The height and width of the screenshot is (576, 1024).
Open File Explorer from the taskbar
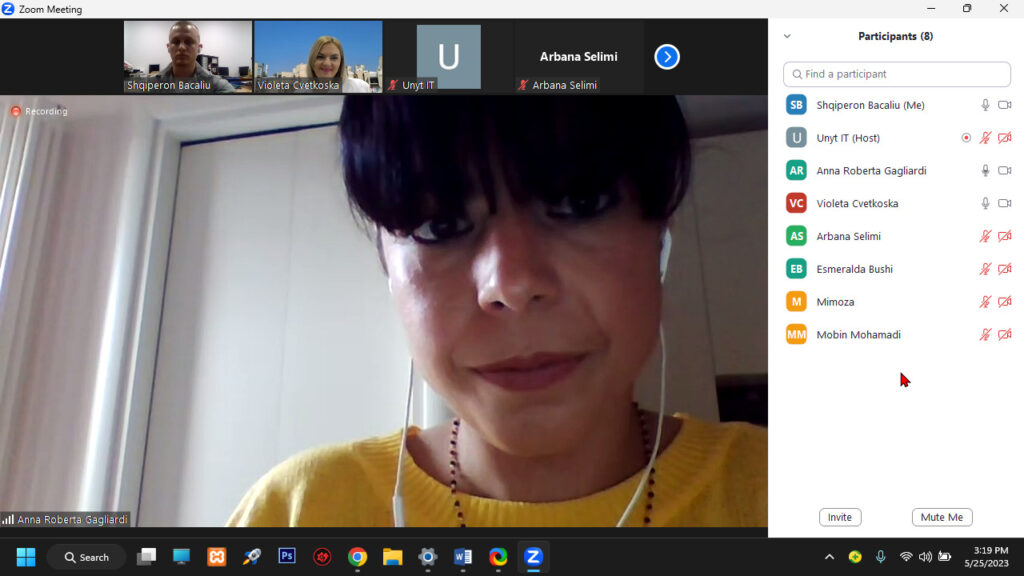click(392, 556)
